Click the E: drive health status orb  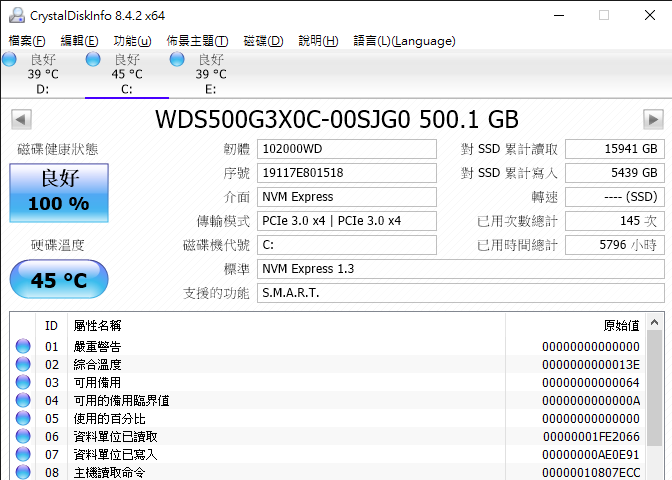pyautogui.click(x=177, y=59)
